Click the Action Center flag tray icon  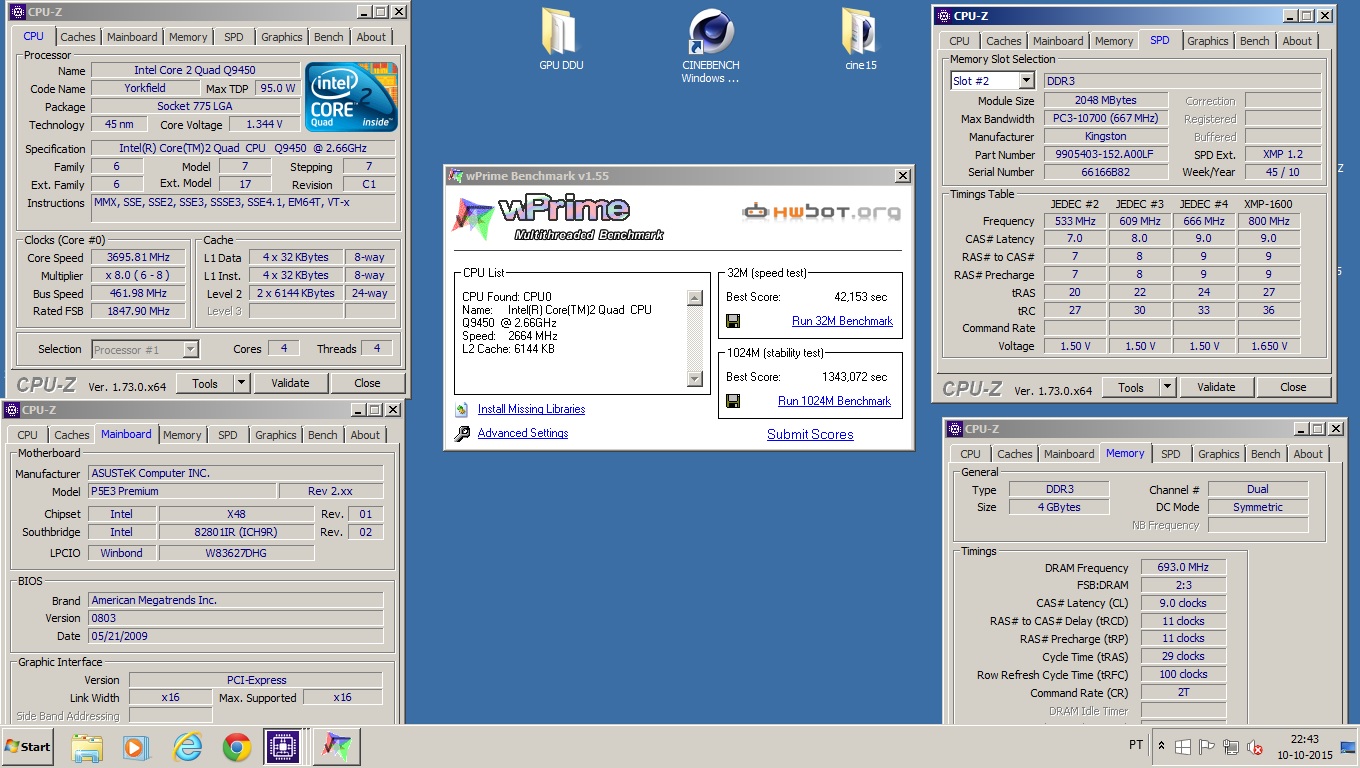tap(1207, 747)
